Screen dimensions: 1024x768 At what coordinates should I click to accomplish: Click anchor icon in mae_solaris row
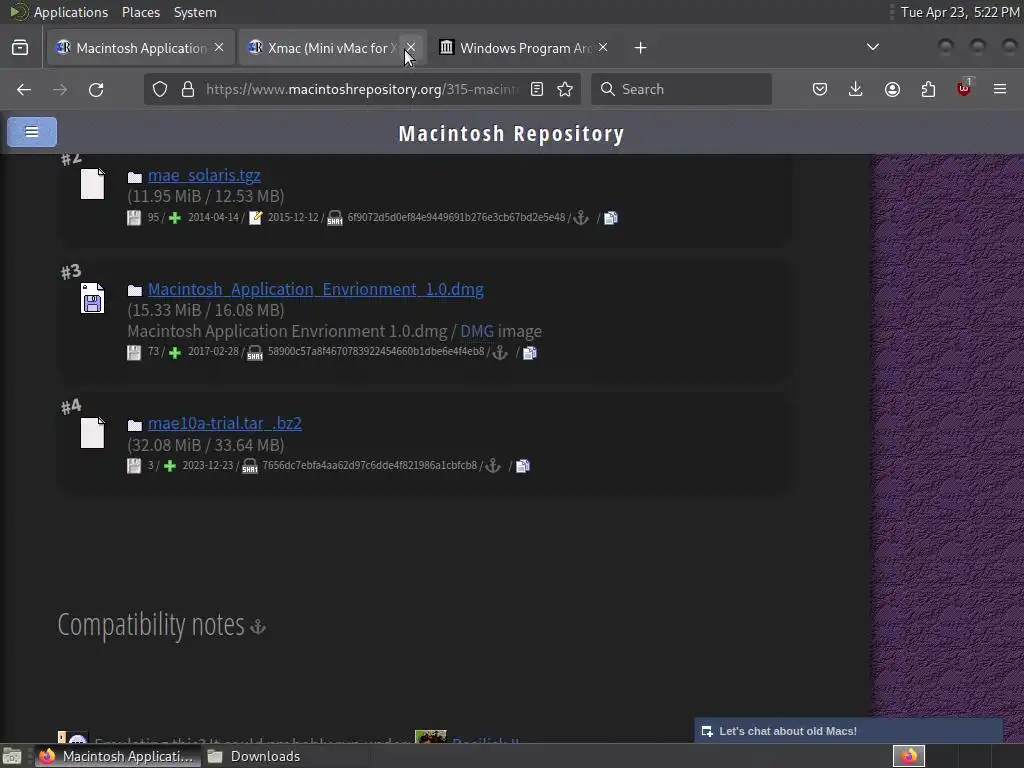[x=581, y=218]
